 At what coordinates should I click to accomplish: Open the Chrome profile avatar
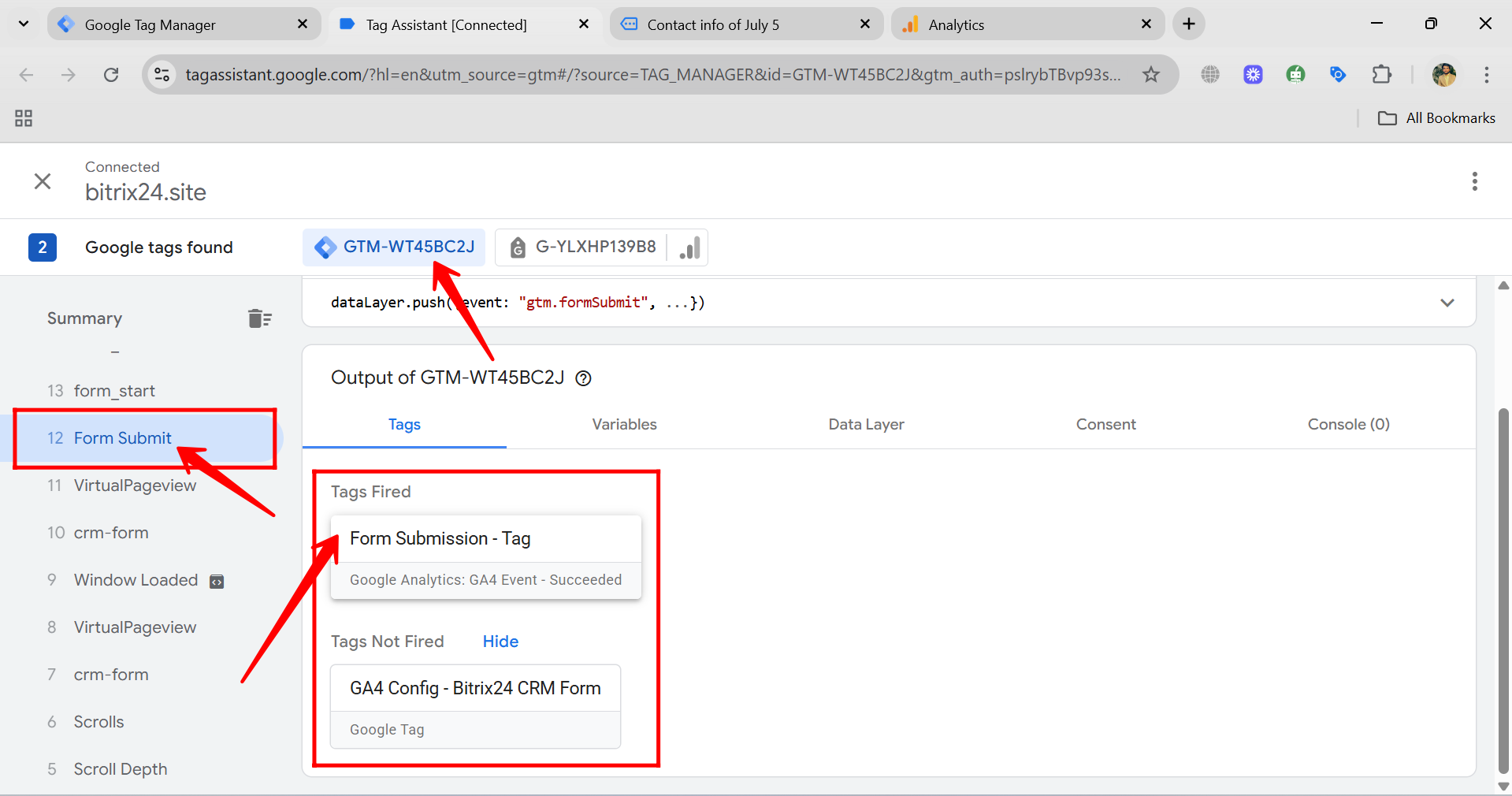[x=1444, y=75]
